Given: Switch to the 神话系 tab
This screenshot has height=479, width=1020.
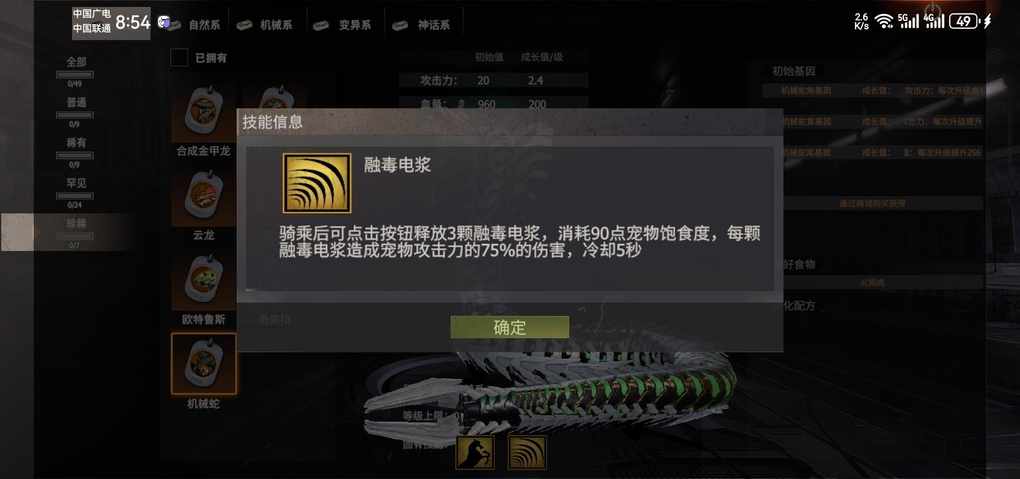Looking at the screenshot, I should click(422, 25).
